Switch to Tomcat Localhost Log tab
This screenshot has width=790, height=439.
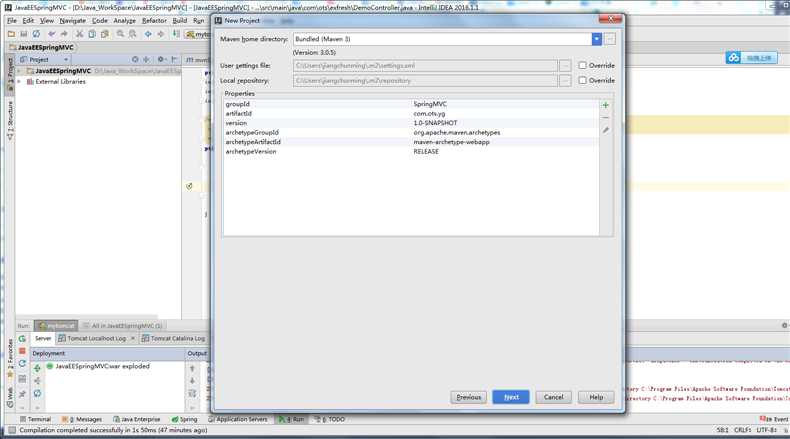(96, 338)
